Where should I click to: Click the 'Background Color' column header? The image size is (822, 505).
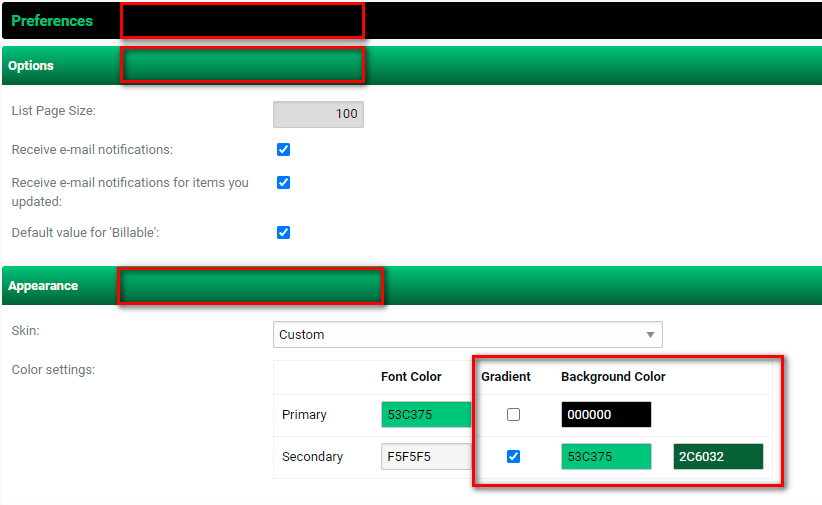tap(613, 377)
